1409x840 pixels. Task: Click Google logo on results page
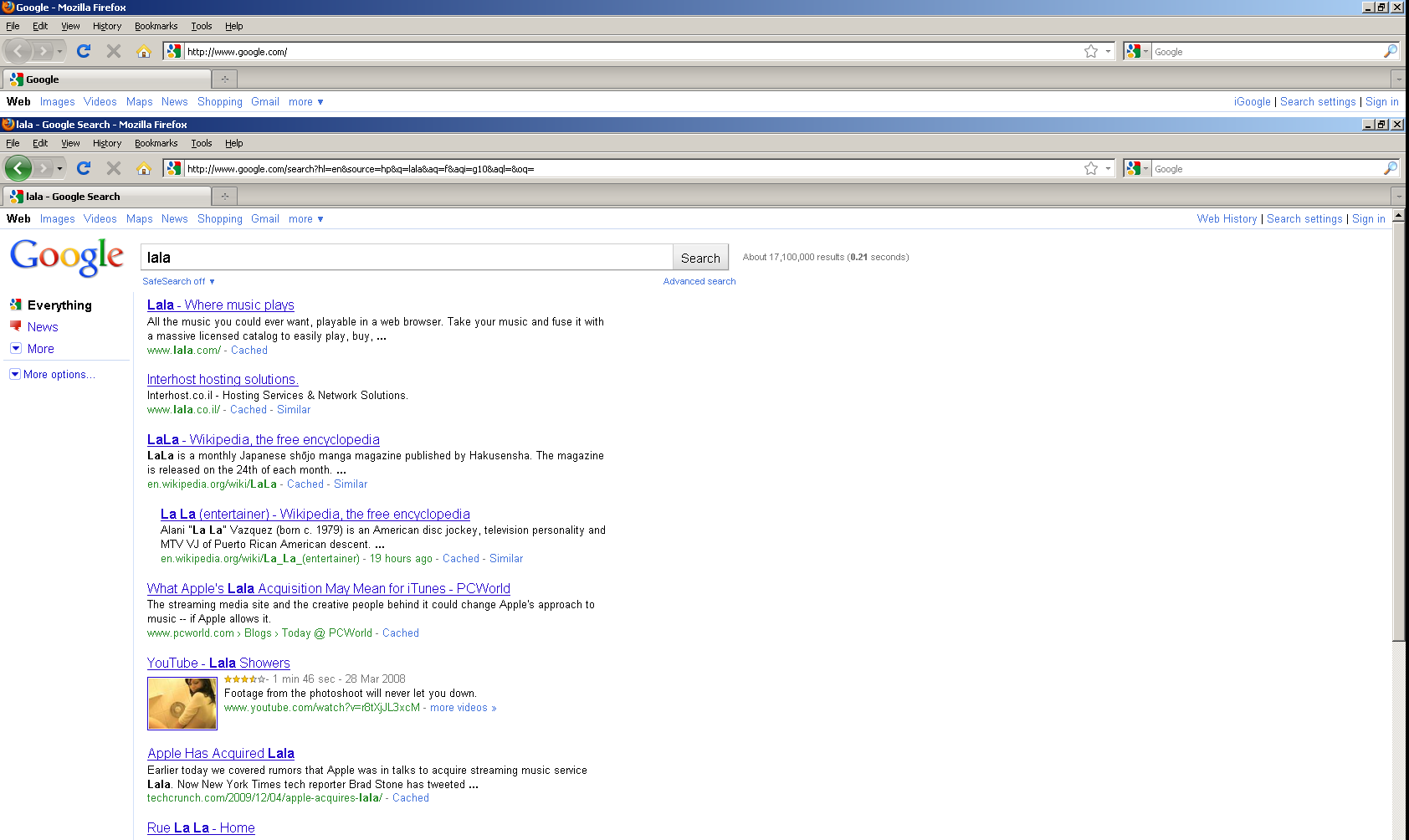tap(67, 257)
